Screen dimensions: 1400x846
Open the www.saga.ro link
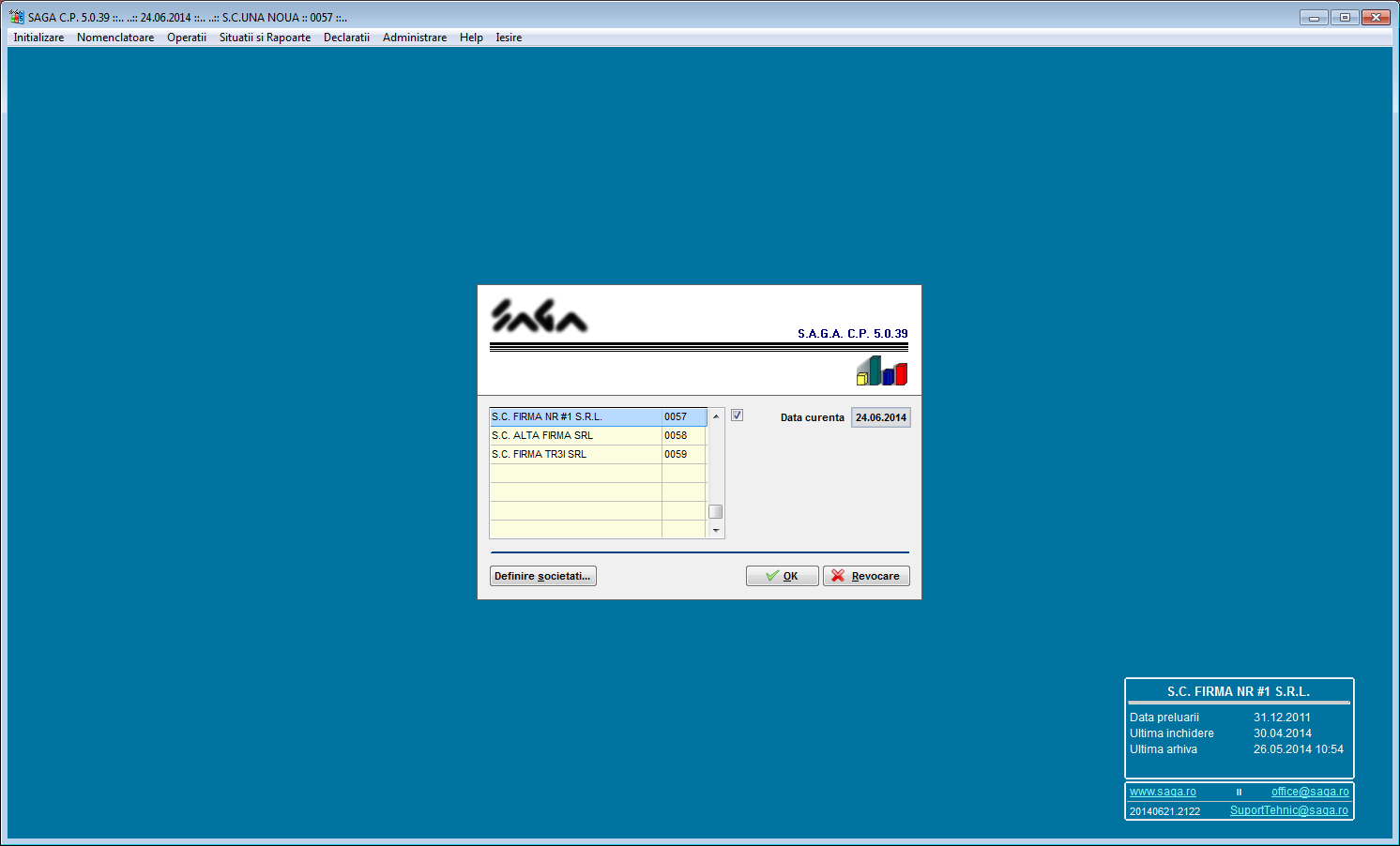pyautogui.click(x=1163, y=792)
